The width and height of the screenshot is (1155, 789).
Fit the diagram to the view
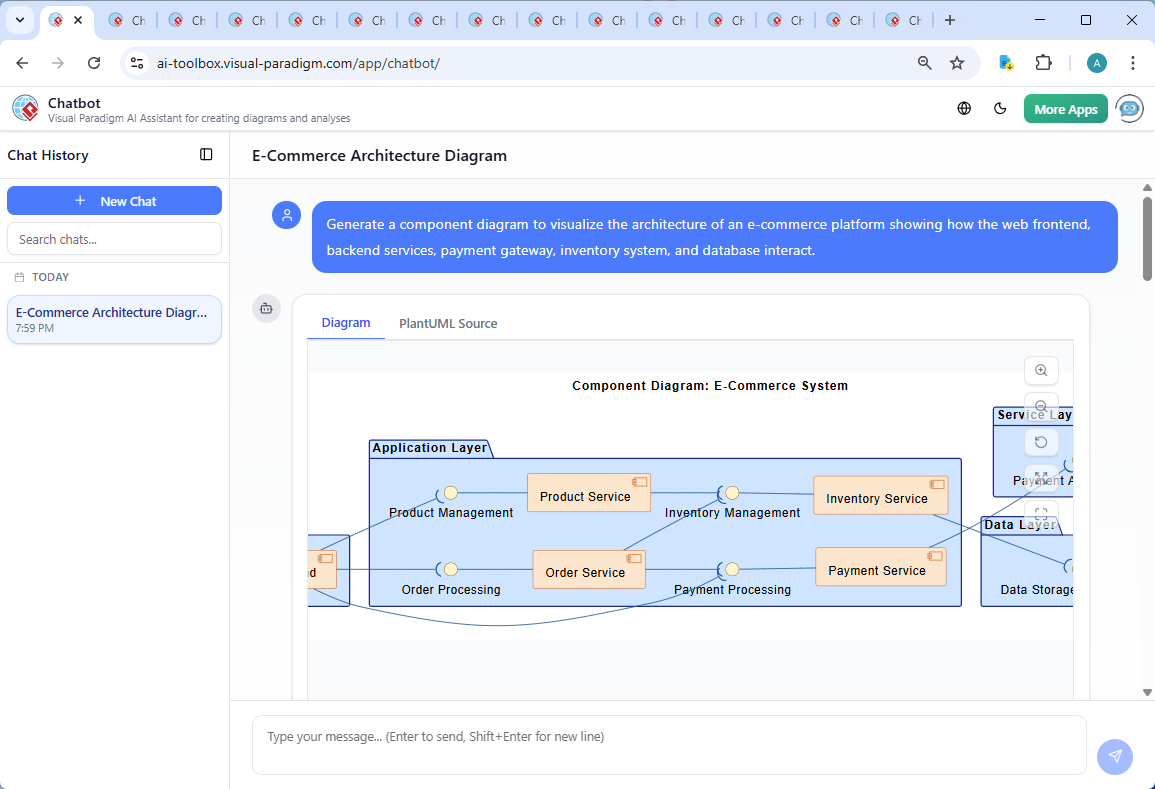1041,513
